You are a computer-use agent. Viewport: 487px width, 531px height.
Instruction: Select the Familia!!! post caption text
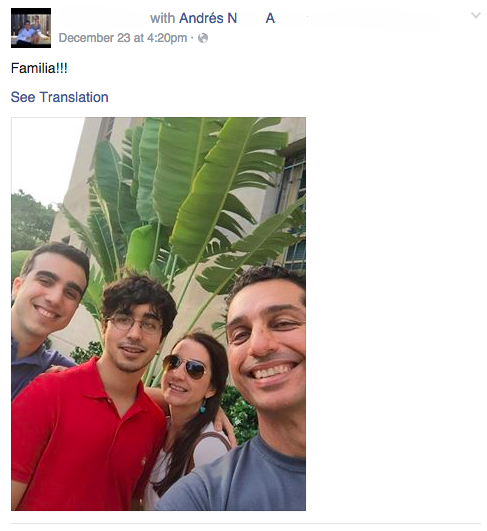[x=39, y=68]
